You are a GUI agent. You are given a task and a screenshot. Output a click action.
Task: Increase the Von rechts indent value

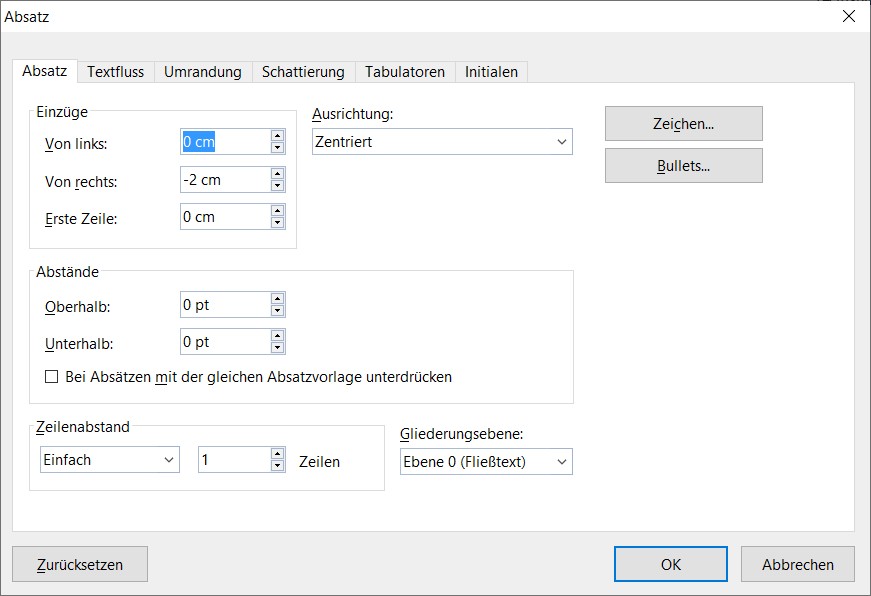click(277, 174)
